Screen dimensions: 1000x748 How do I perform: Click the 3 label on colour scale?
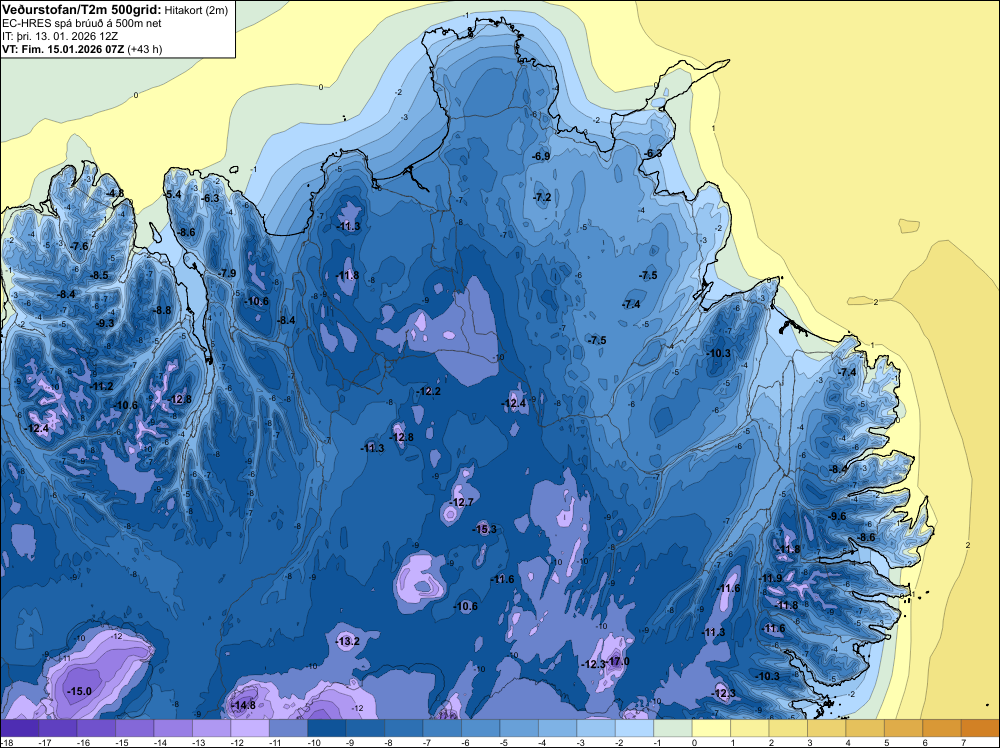(x=810, y=743)
